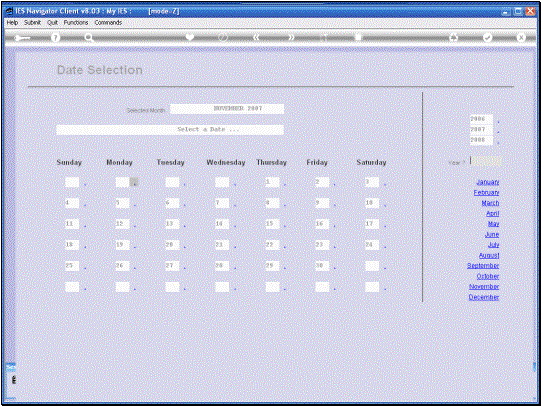This screenshot has width=541, height=406.
Task: Switch to November
Action: tap(484, 287)
